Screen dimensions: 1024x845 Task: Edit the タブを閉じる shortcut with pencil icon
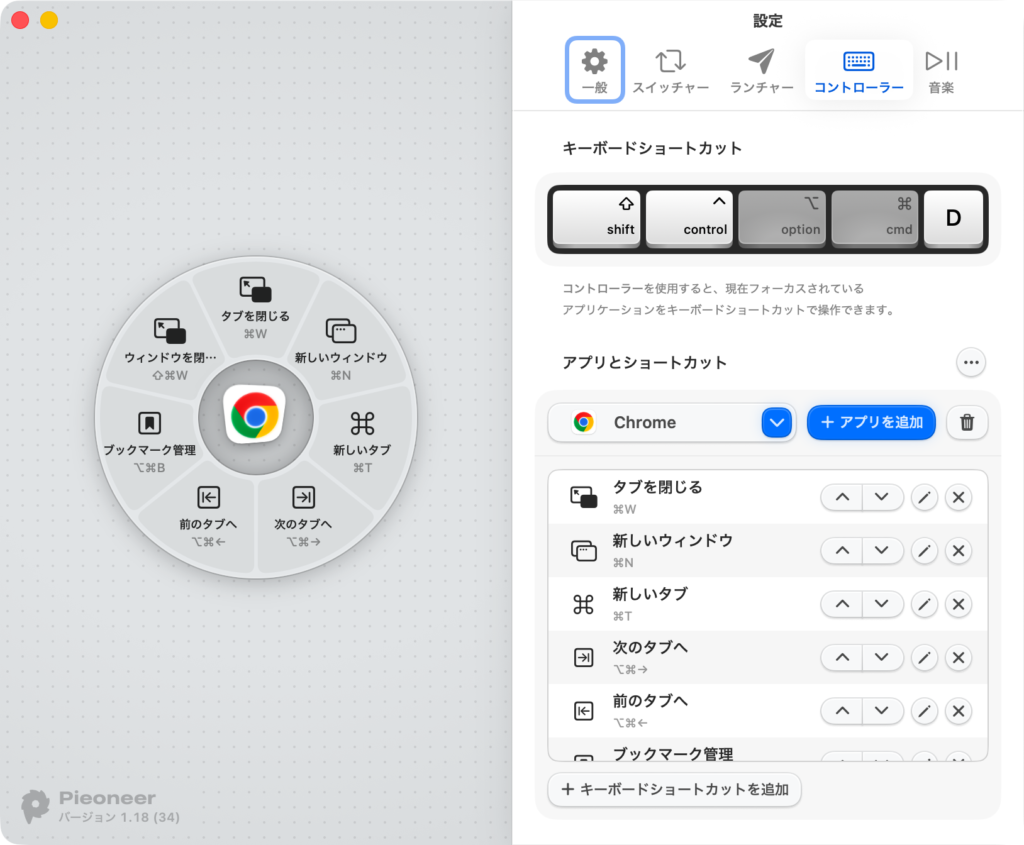click(924, 497)
